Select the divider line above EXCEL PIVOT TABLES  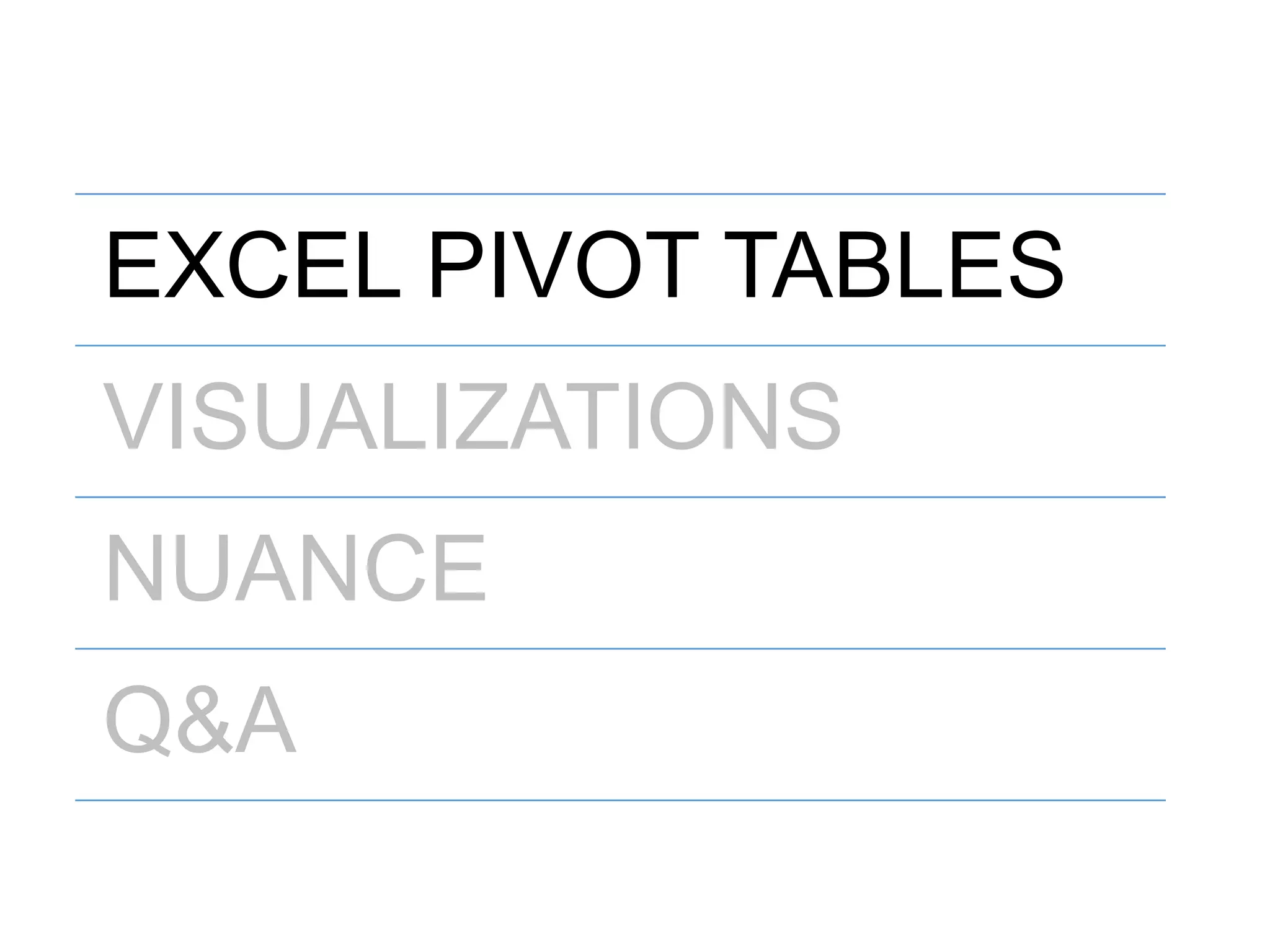(620, 194)
